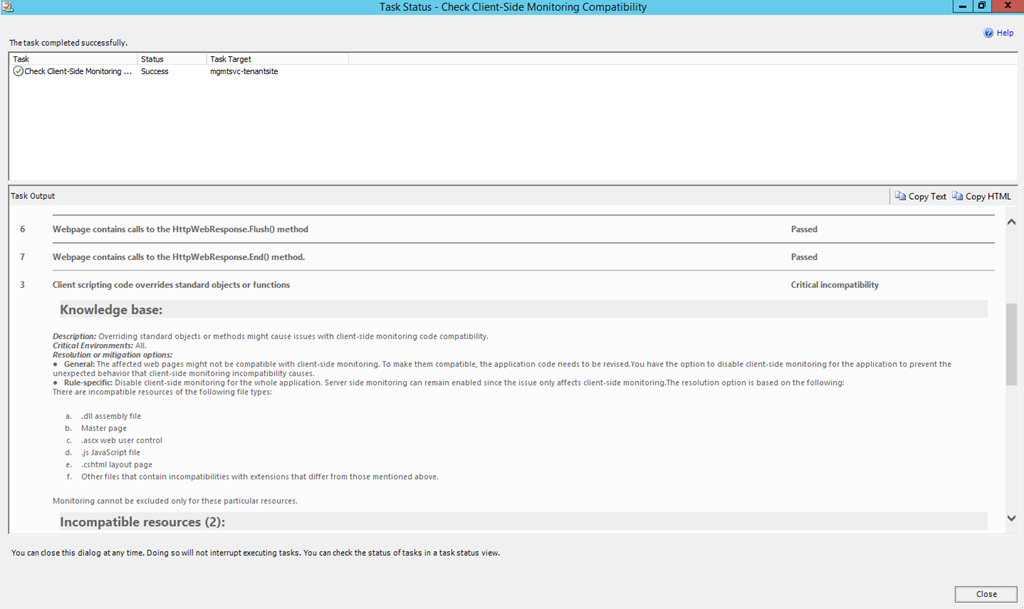
Task: Click the Copy Text clipboard icon
Action: (x=900, y=197)
